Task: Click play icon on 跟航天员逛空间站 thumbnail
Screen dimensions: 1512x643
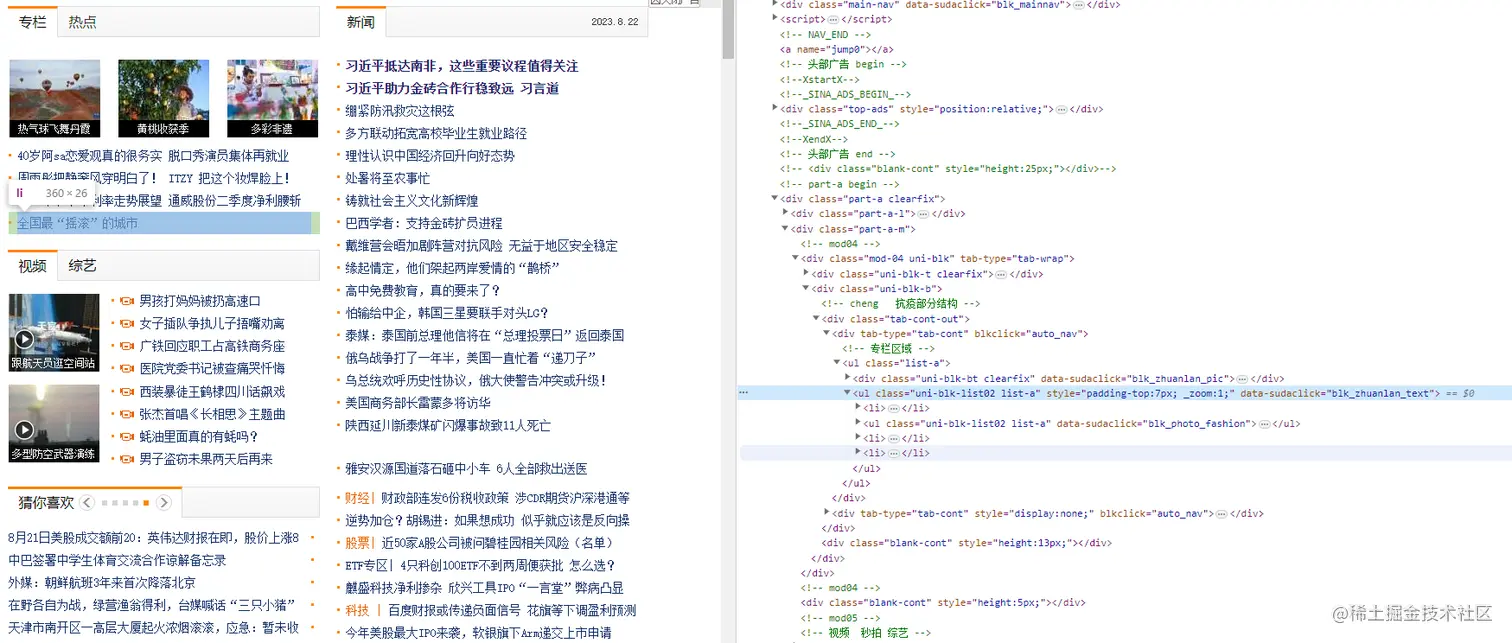Action: [24, 339]
